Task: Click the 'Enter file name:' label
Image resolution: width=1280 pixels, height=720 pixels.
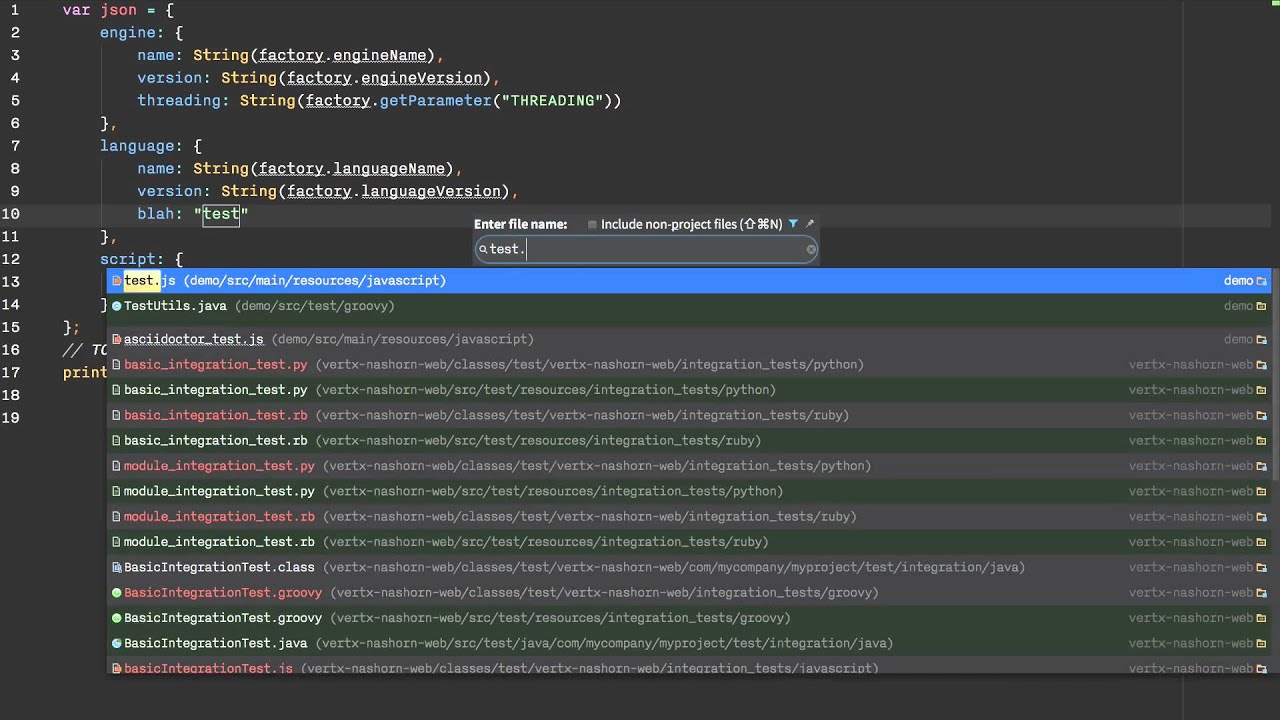Action: pos(520,224)
